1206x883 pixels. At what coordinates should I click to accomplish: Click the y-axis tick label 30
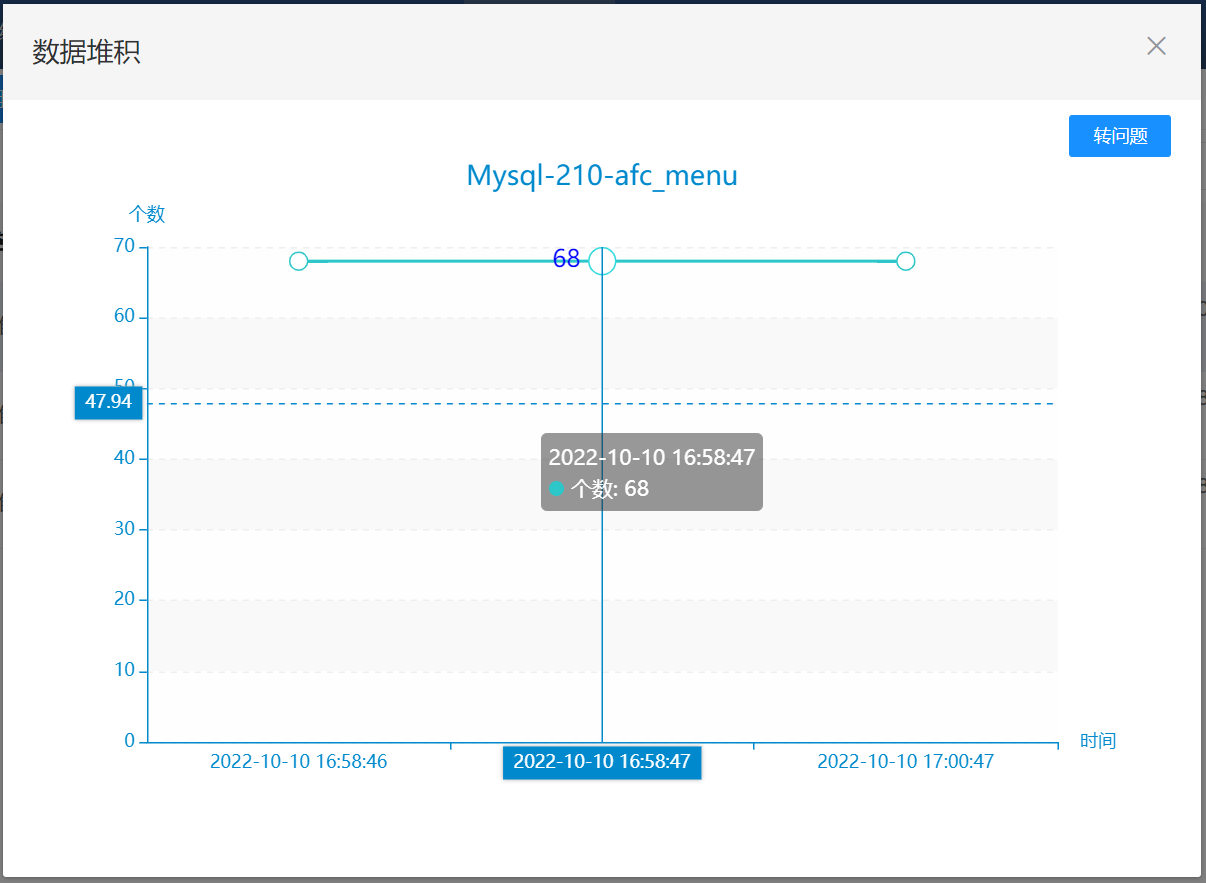(124, 529)
